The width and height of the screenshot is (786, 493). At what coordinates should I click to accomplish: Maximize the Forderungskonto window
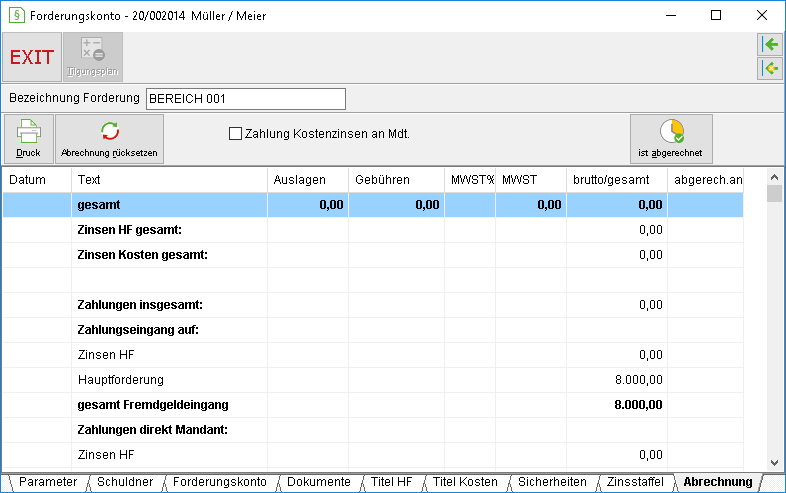click(x=716, y=15)
